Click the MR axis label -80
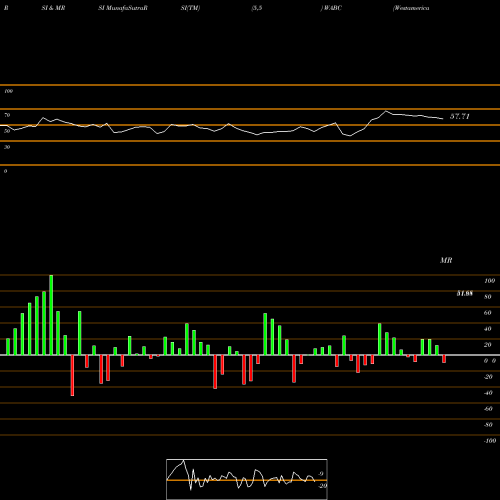500x500 pixels. [x=488, y=425]
